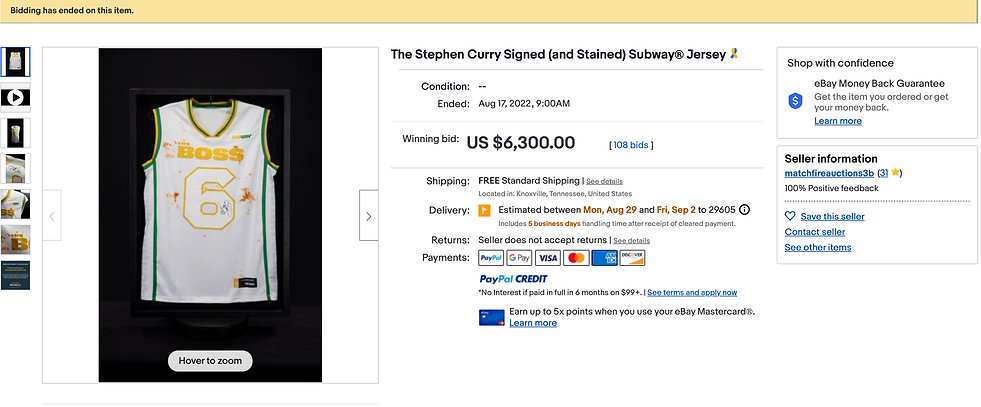Open seller matchfireauctions3b profile
Screen dimensions: 981x407
click(829, 173)
